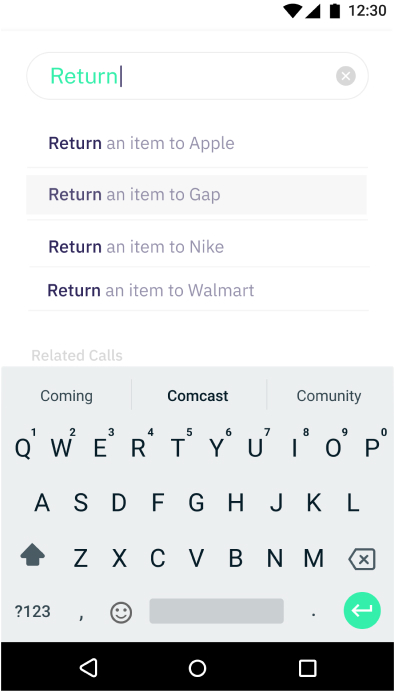Tap the battery icon in status bar
This screenshot has width=394, height=691.
335,11
